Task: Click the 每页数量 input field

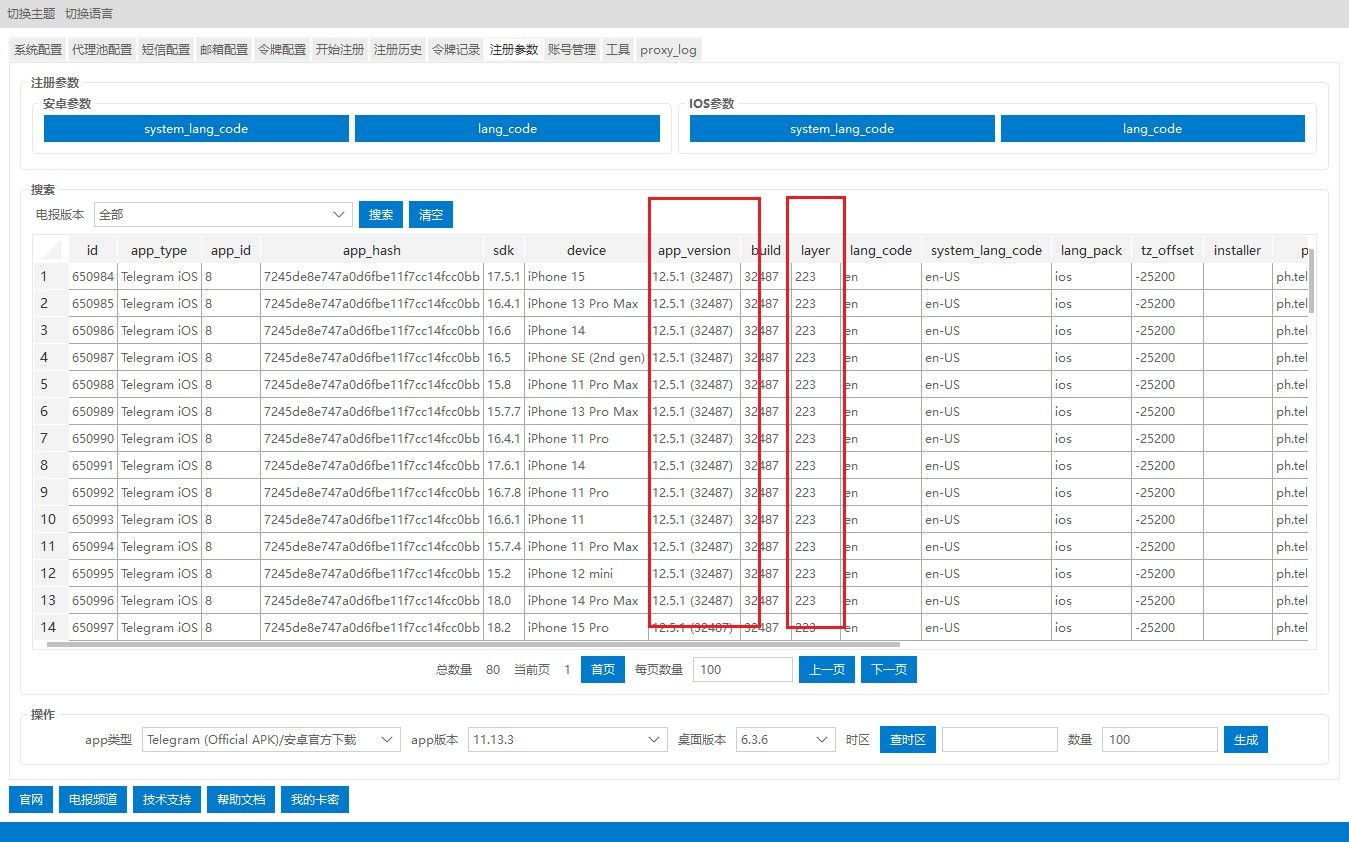Action: point(742,670)
